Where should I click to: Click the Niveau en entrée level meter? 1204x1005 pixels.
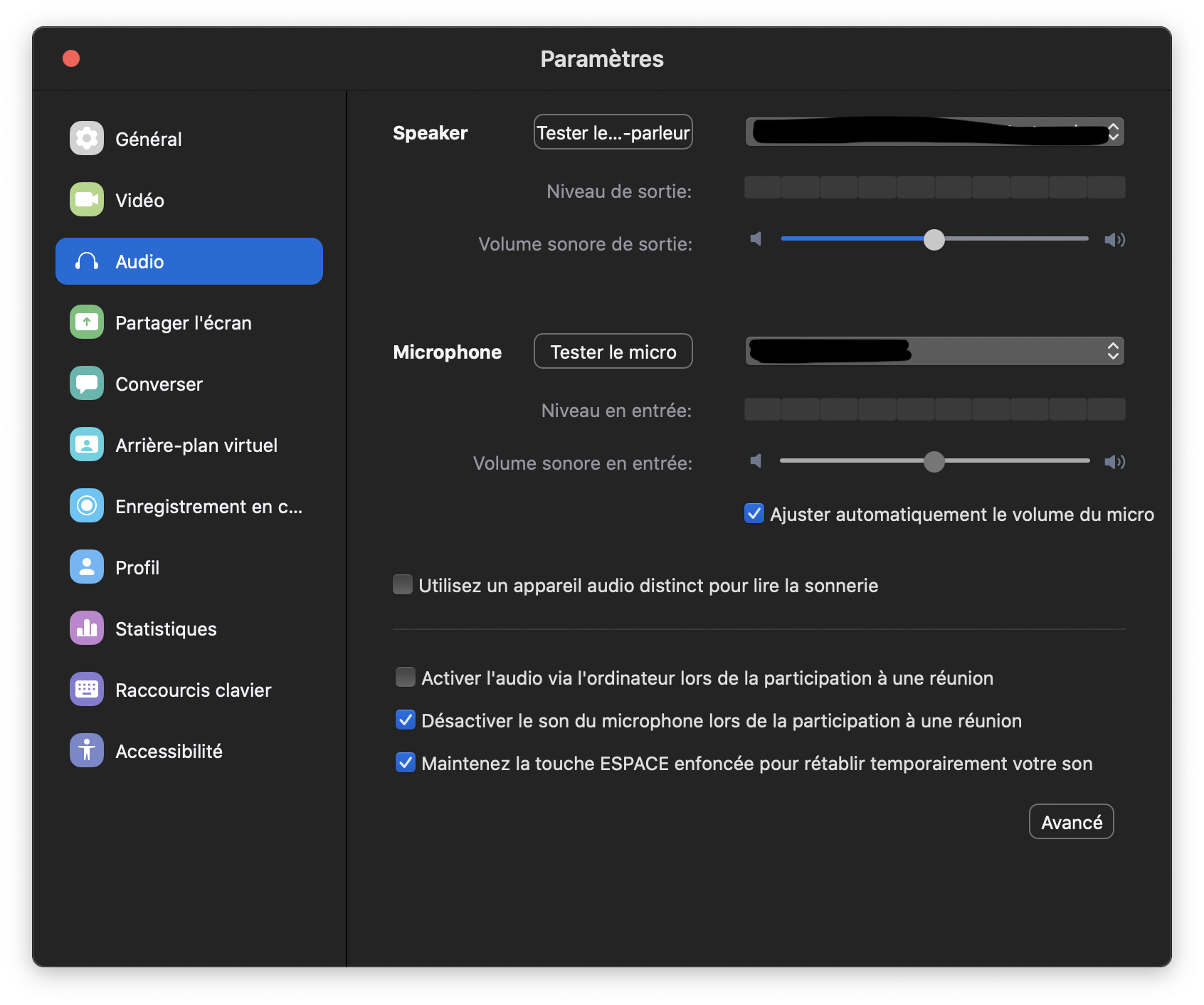click(935, 409)
